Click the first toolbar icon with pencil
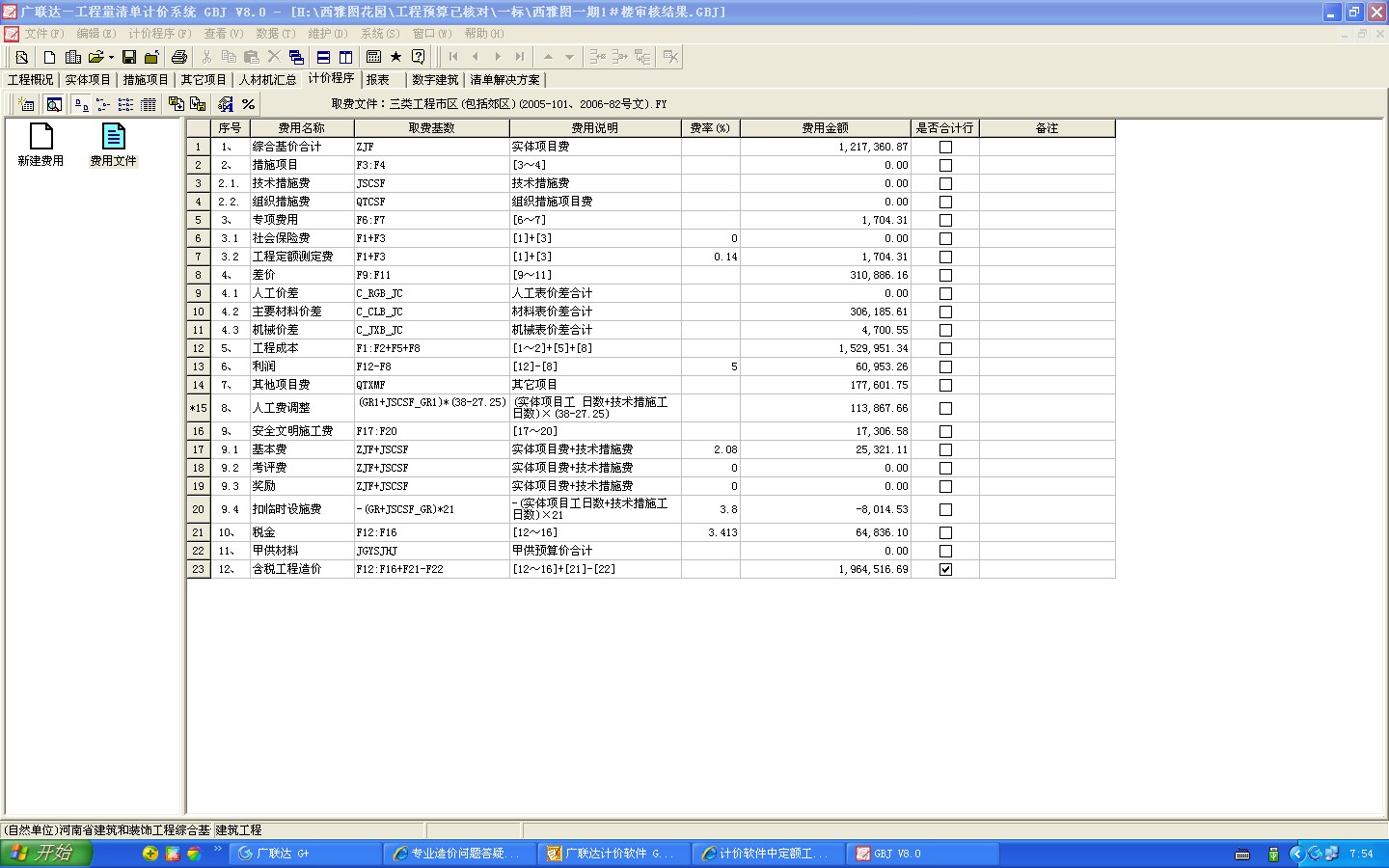This screenshot has width=1389, height=868. pos(21,57)
